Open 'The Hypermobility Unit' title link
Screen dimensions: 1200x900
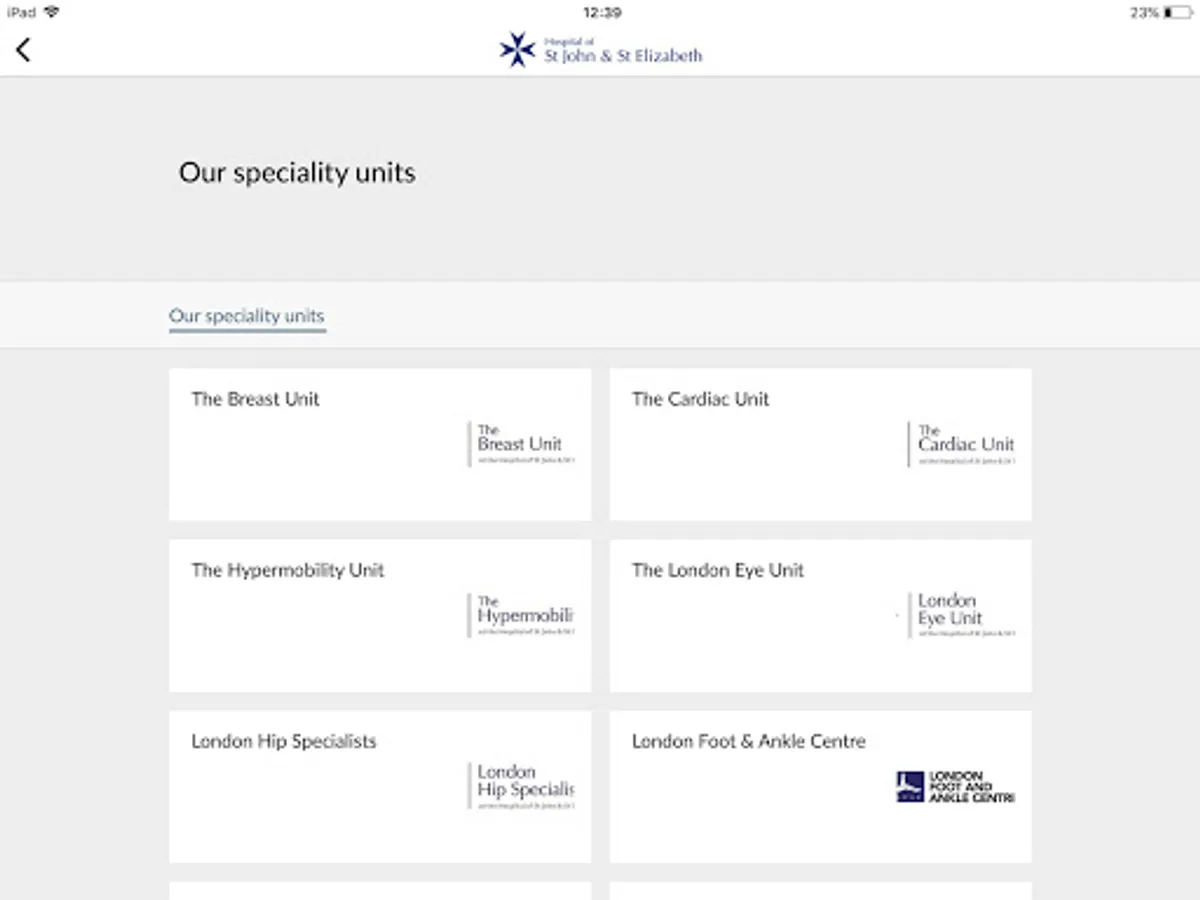pyautogui.click(x=288, y=570)
